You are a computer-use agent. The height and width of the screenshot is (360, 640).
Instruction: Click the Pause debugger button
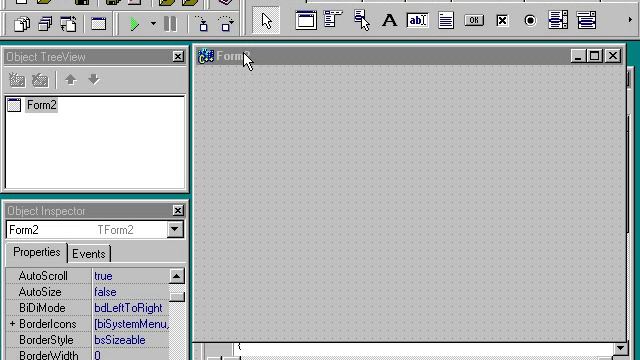click(170, 24)
